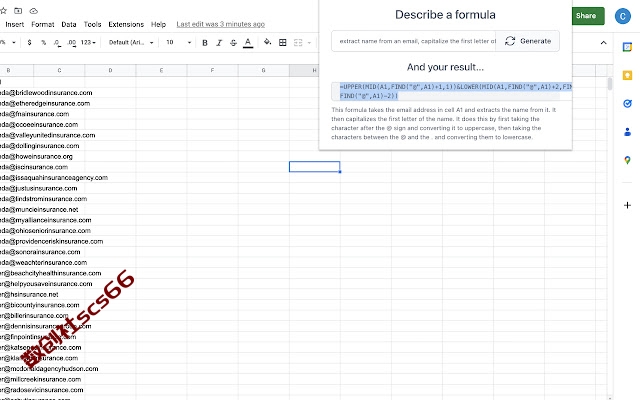
Task: Open Google Calendar side panel icon
Action: click(627, 47)
